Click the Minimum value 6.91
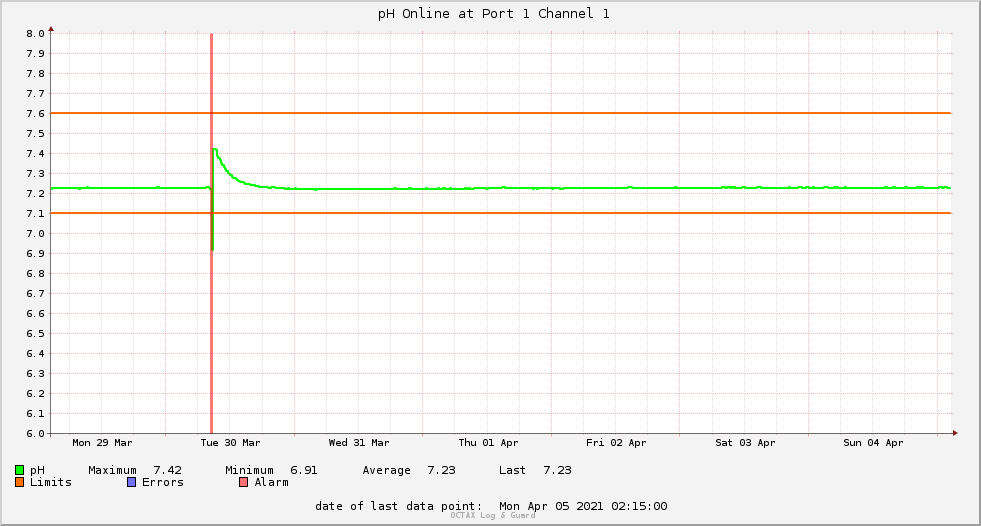Image resolution: width=981 pixels, height=526 pixels. pos(304,470)
